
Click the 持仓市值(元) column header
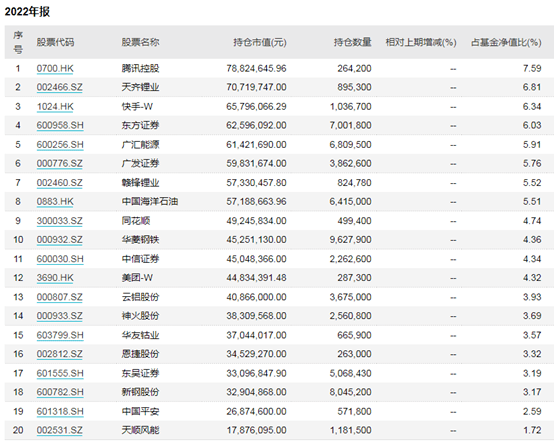point(260,42)
